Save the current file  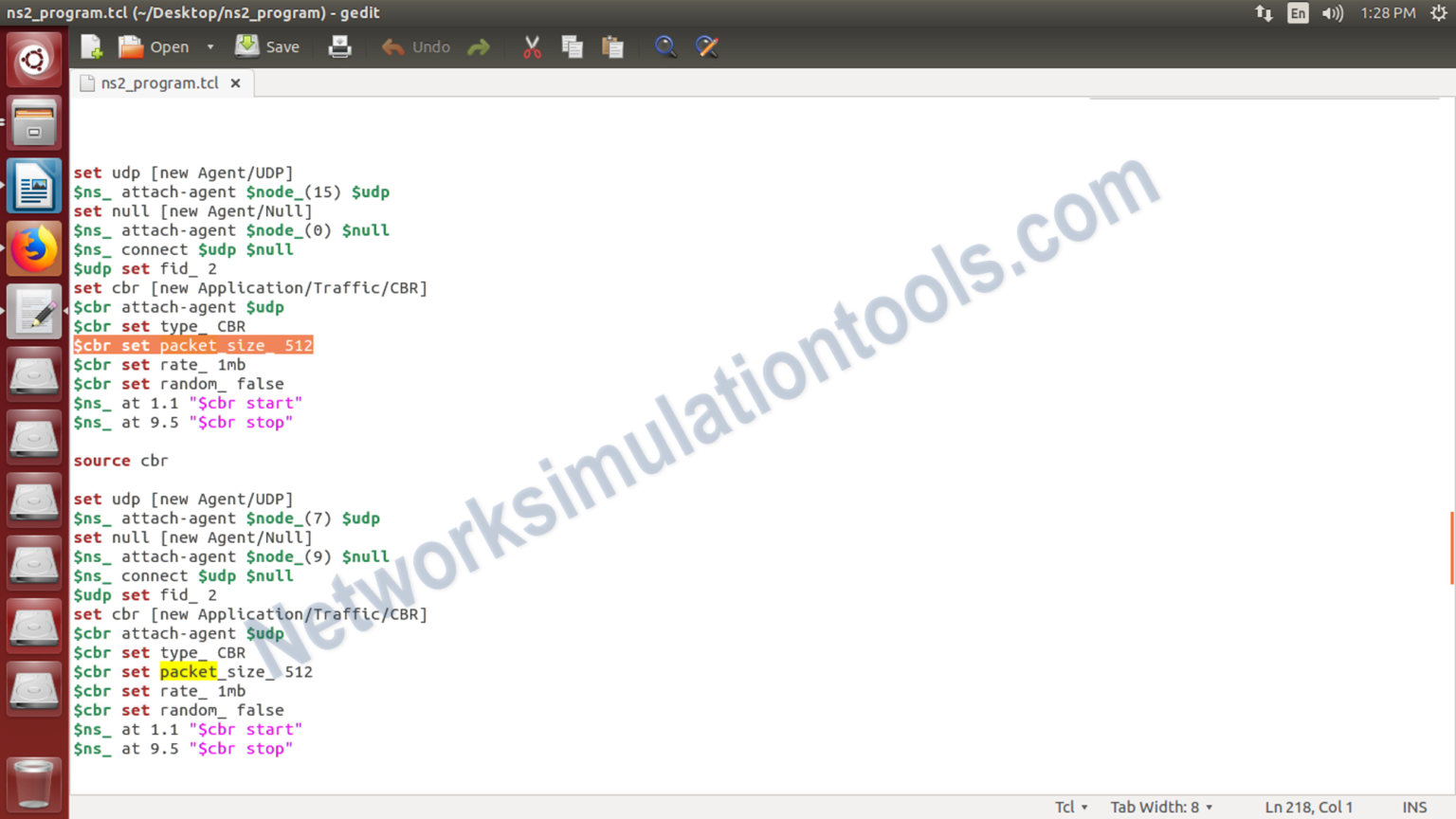[268, 46]
